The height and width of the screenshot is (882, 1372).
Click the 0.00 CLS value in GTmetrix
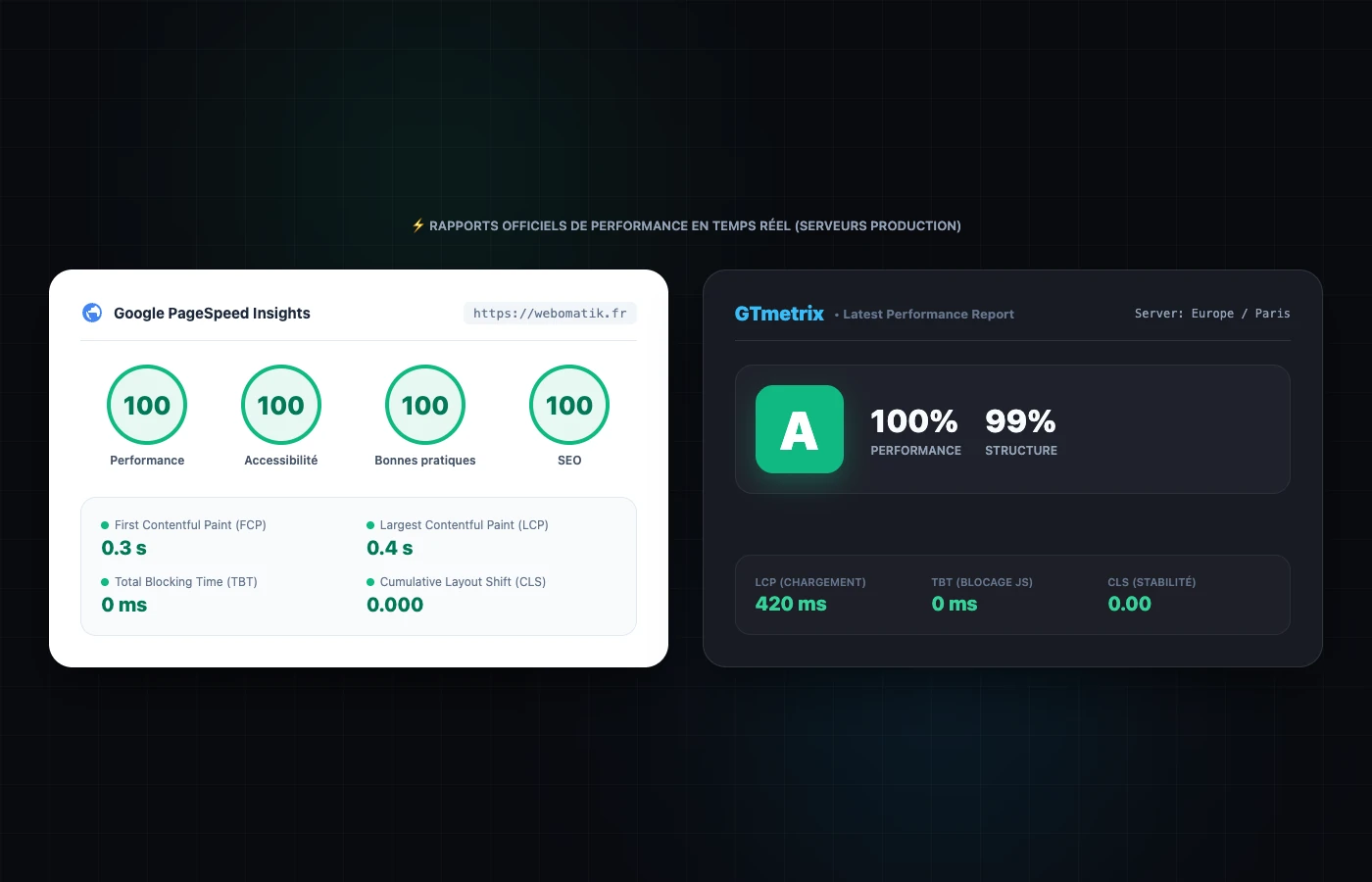[x=1130, y=604]
